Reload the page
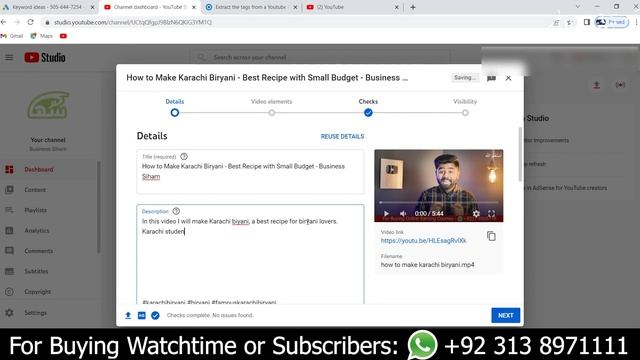This screenshot has width=640, height=360. tap(31, 22)
